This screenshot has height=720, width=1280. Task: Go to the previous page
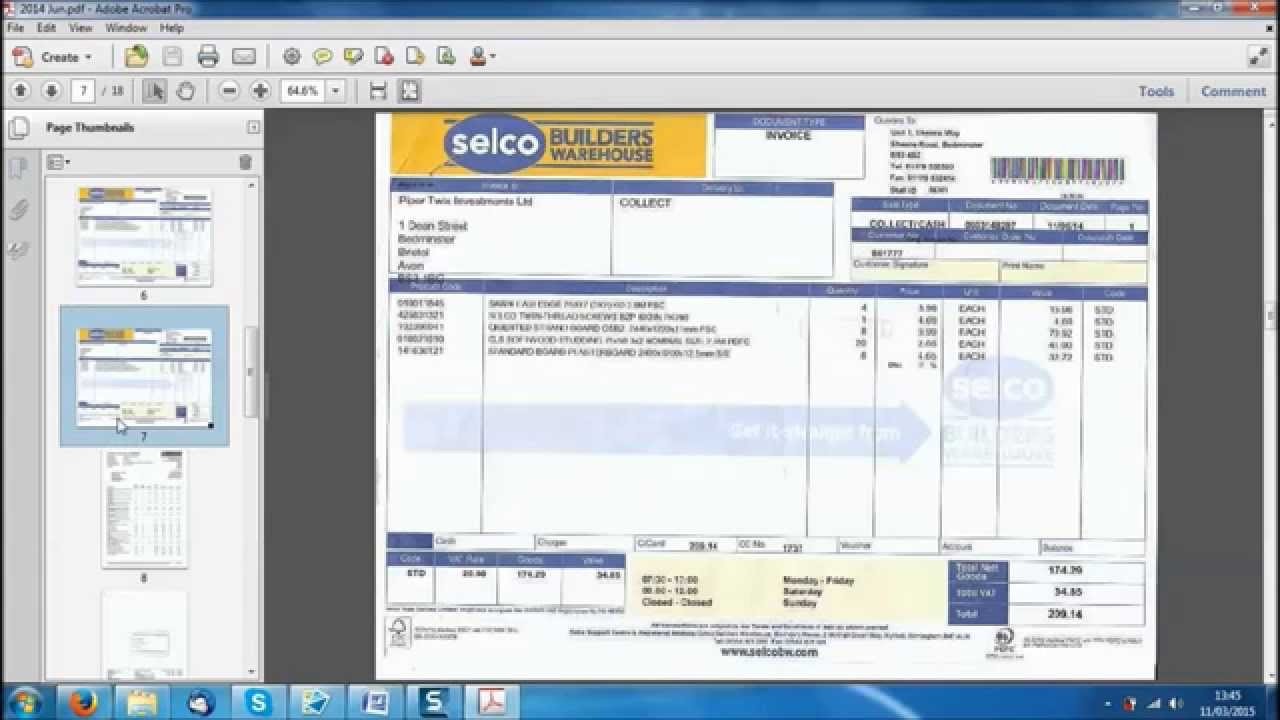point(20,91)
